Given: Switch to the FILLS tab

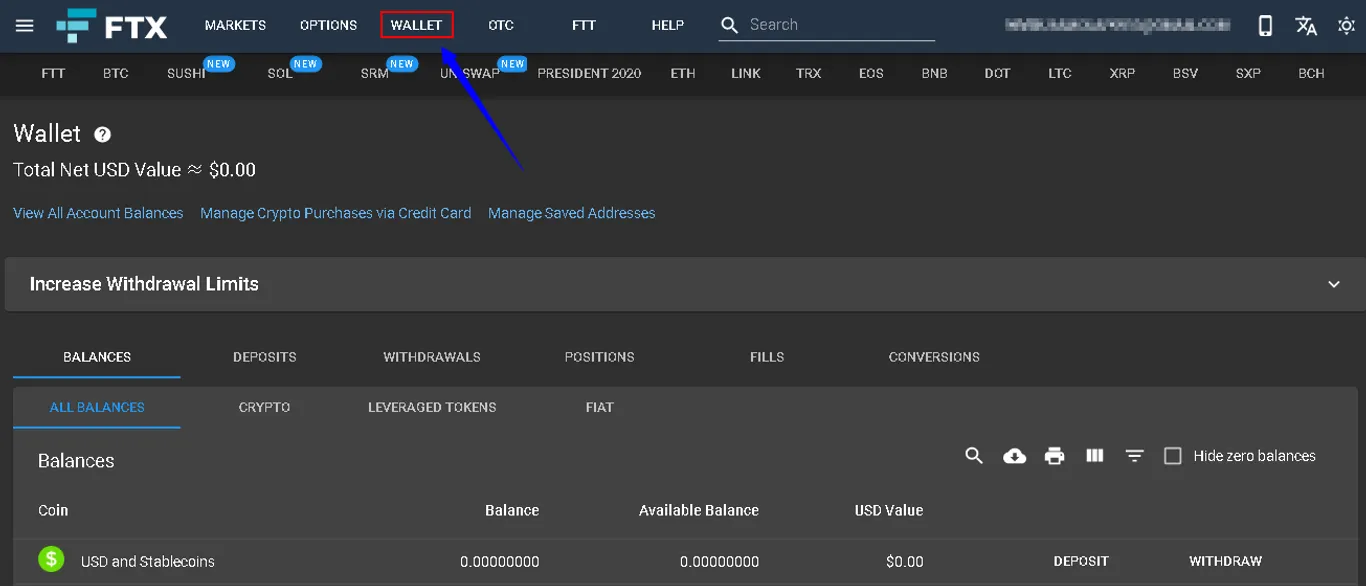Looking at the screenshot, I should (767, 357).
